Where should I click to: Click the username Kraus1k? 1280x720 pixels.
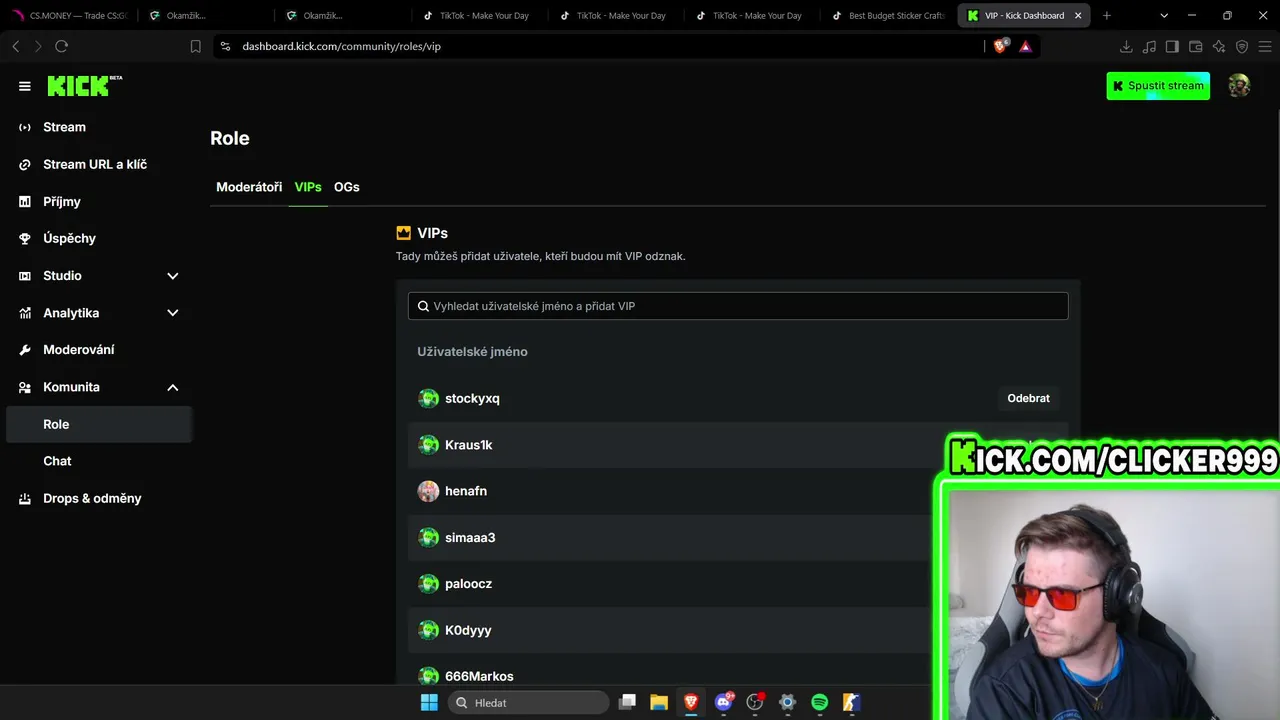click(x=469, y=445)
